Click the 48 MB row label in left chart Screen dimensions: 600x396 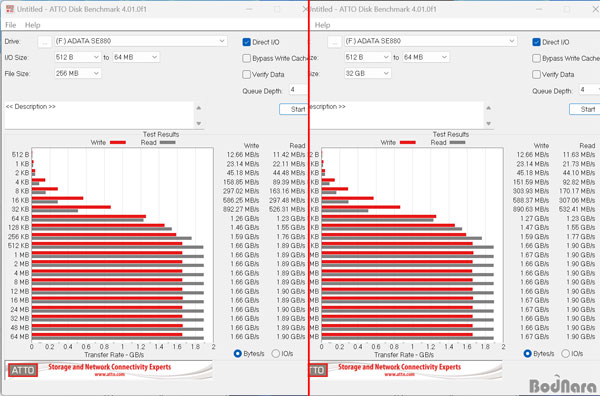pos(20,328)
